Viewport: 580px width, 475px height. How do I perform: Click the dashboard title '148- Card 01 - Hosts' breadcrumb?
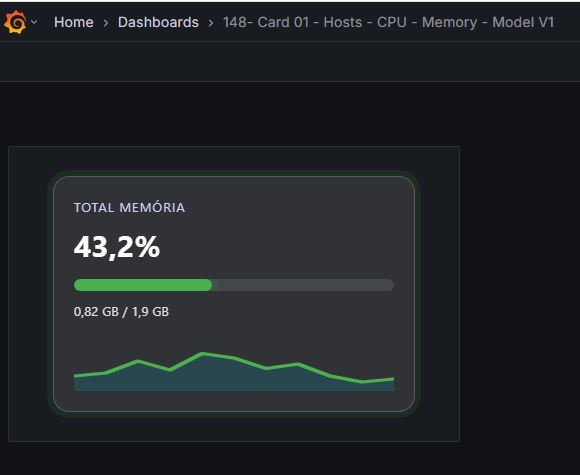tap(388, 23)
